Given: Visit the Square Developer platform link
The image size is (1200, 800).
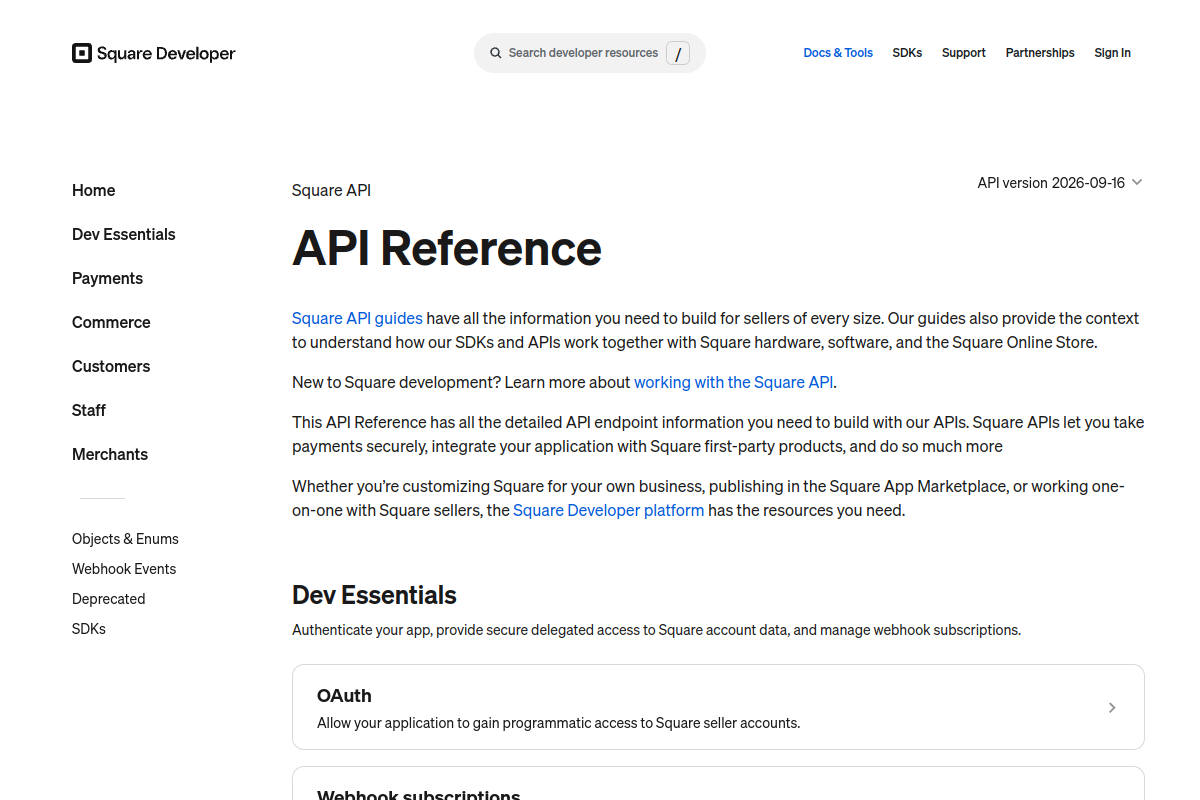Looking at the screenshot, I should (x=609, y=510).
